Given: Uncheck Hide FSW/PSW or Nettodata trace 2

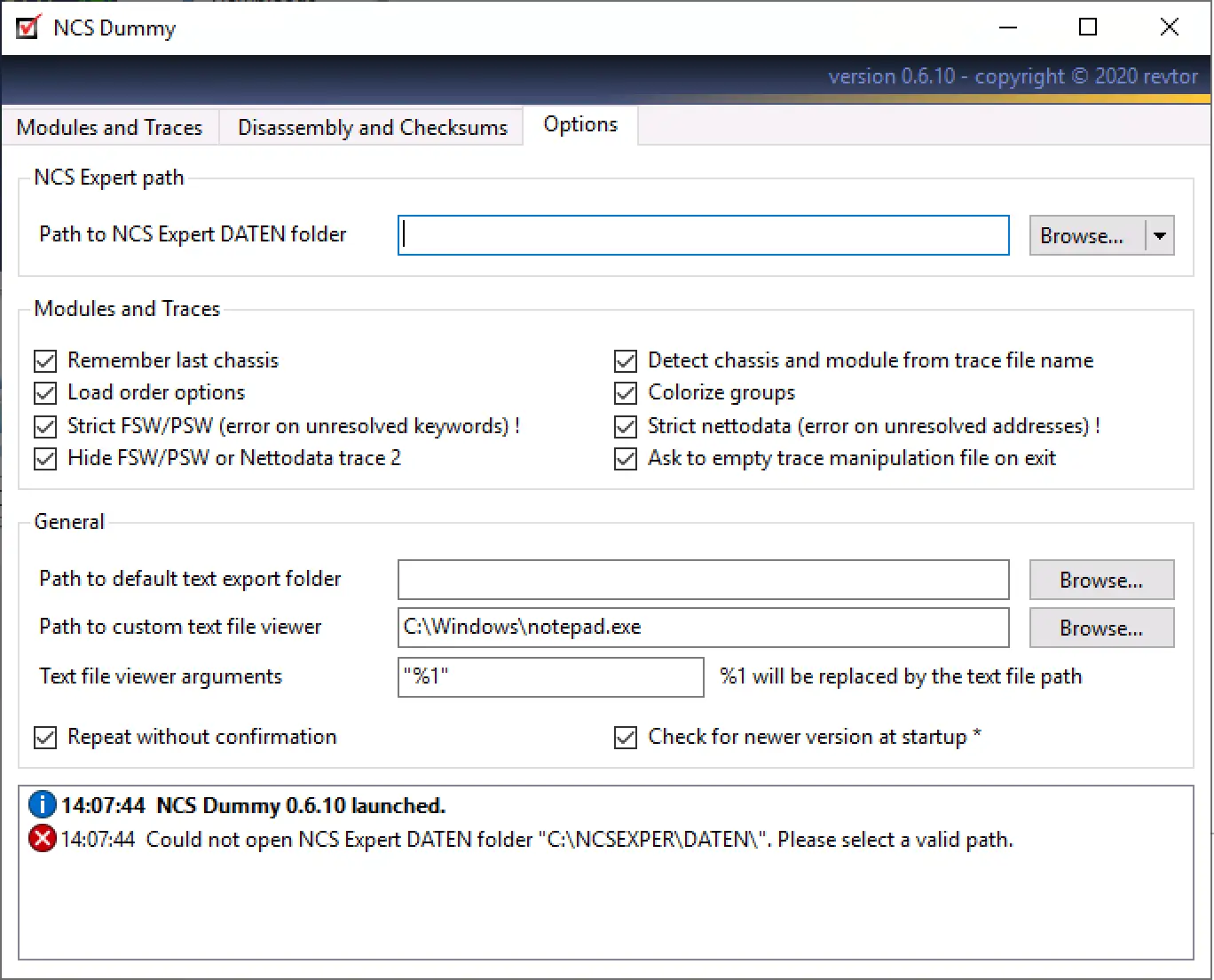Looking at the screenshot, I should [x=45, y=459].
